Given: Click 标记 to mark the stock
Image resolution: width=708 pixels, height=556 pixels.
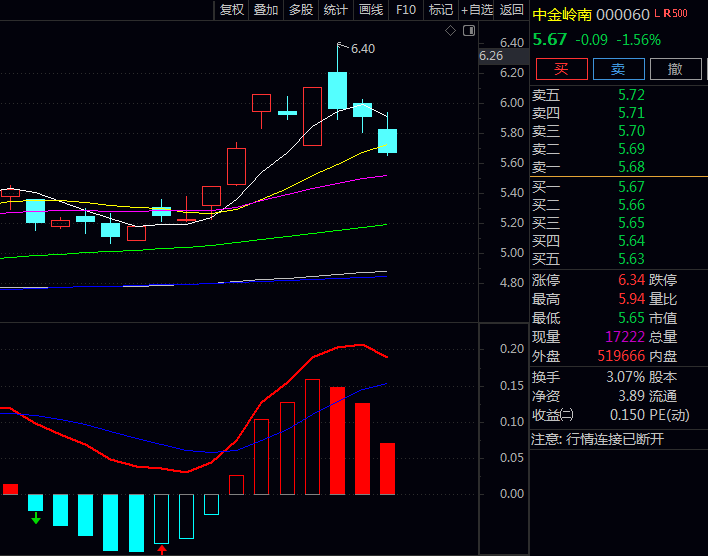Looking at the screenshot, I should (x=440, y=10).
